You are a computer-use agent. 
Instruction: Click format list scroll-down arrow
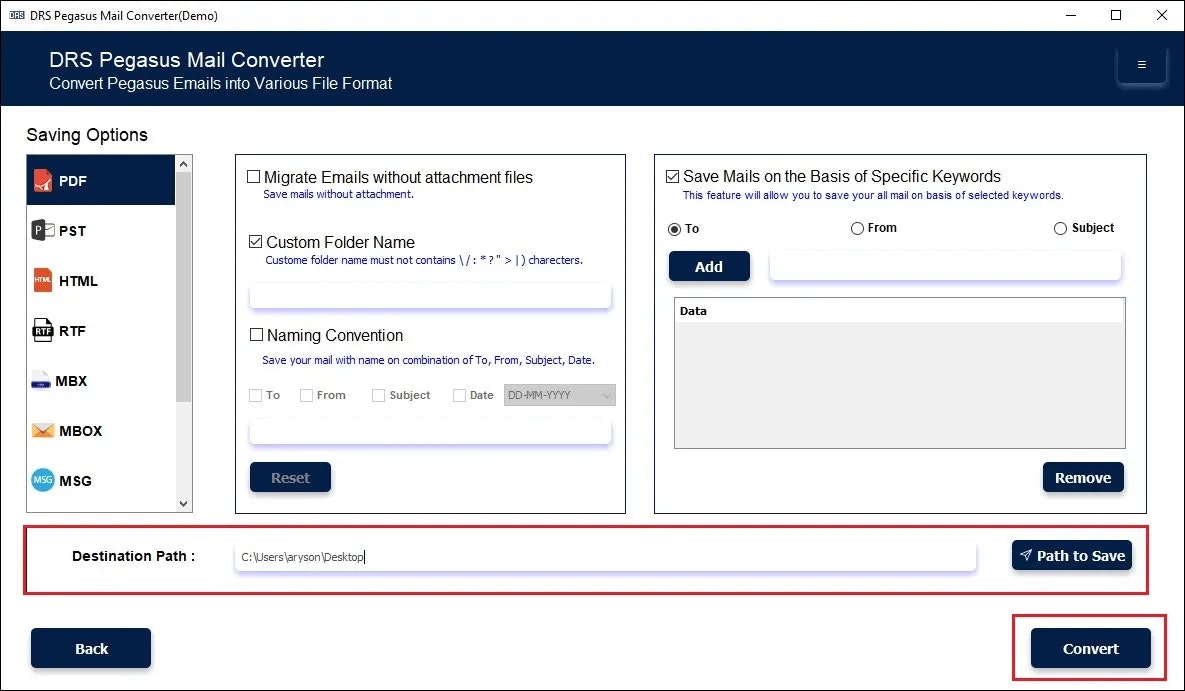coord(184,504)
